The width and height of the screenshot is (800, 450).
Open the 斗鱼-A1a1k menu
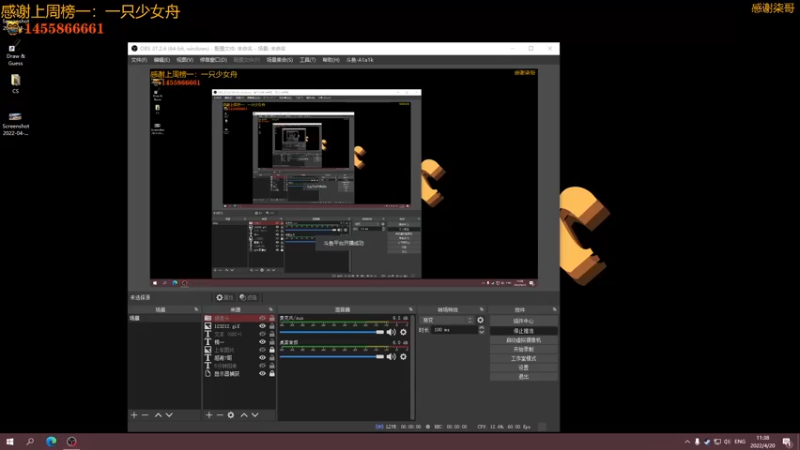point(360,60)
